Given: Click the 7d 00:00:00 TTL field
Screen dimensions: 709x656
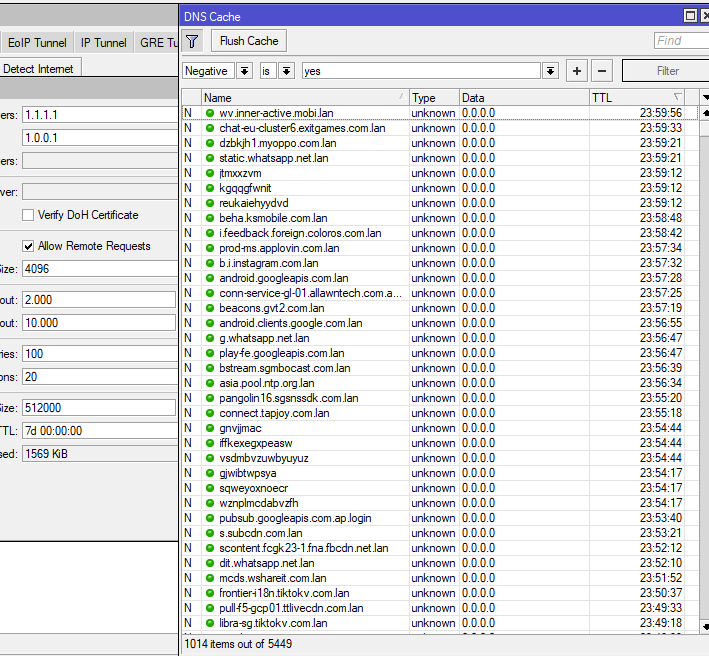Looking at the screenshot, I should pyautogui.click(x=100, y=430).
